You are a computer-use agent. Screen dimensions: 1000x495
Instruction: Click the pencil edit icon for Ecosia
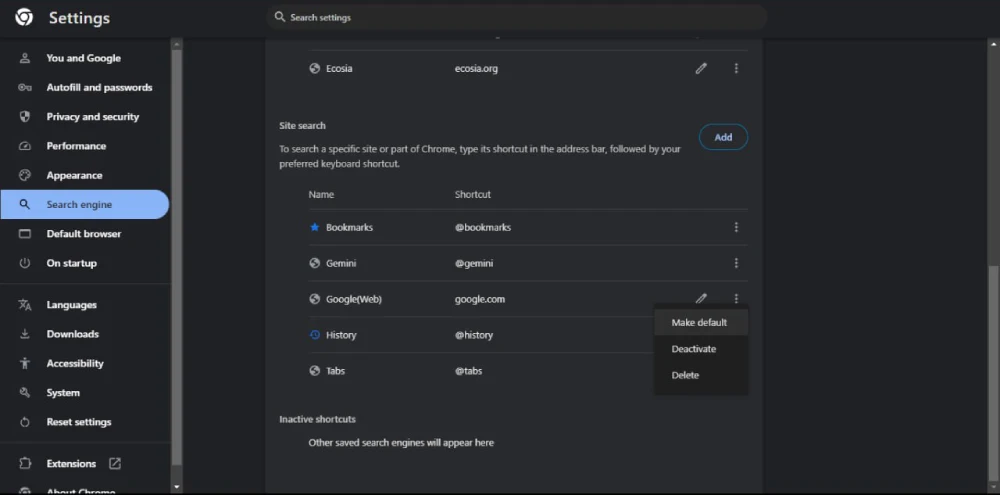(701, 69)
